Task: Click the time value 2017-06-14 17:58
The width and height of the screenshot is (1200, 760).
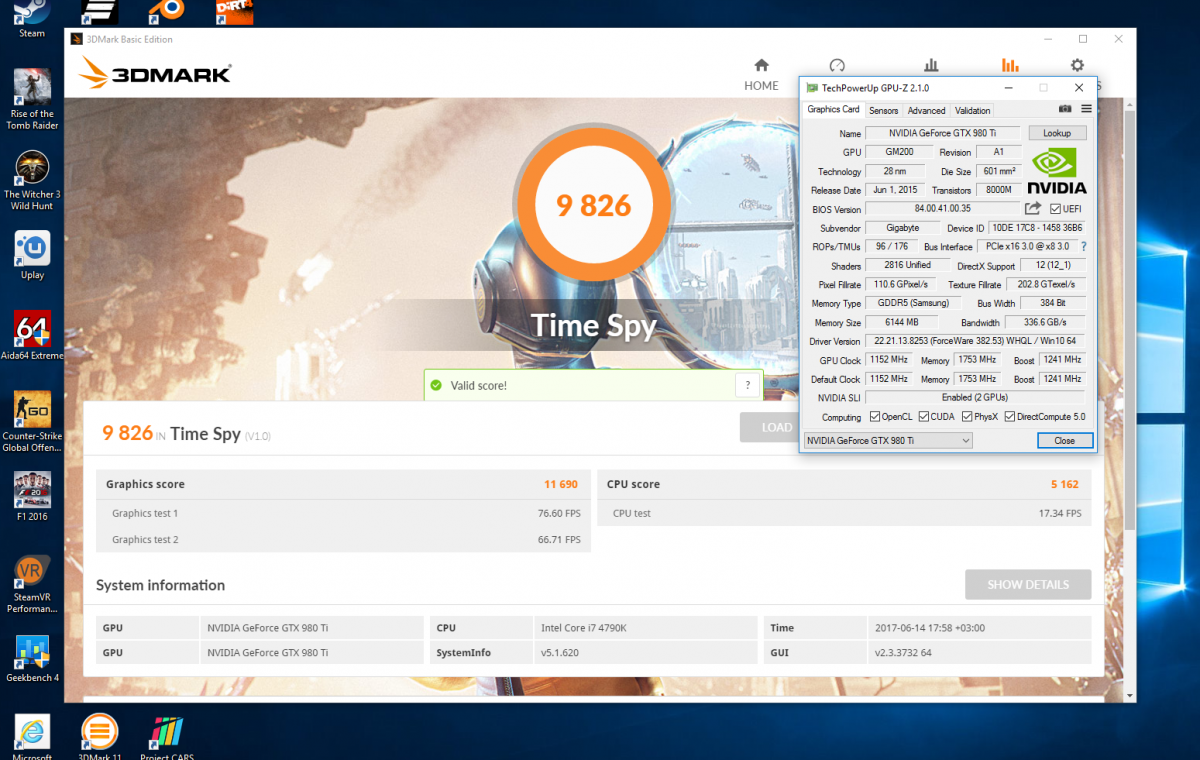Action: pyautogui.click(x=931, y=628)
